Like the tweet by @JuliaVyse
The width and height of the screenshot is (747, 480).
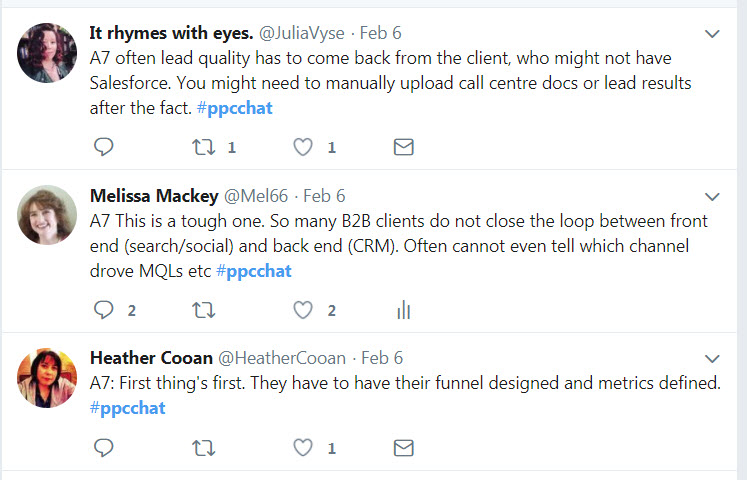(x=303, y=147)
